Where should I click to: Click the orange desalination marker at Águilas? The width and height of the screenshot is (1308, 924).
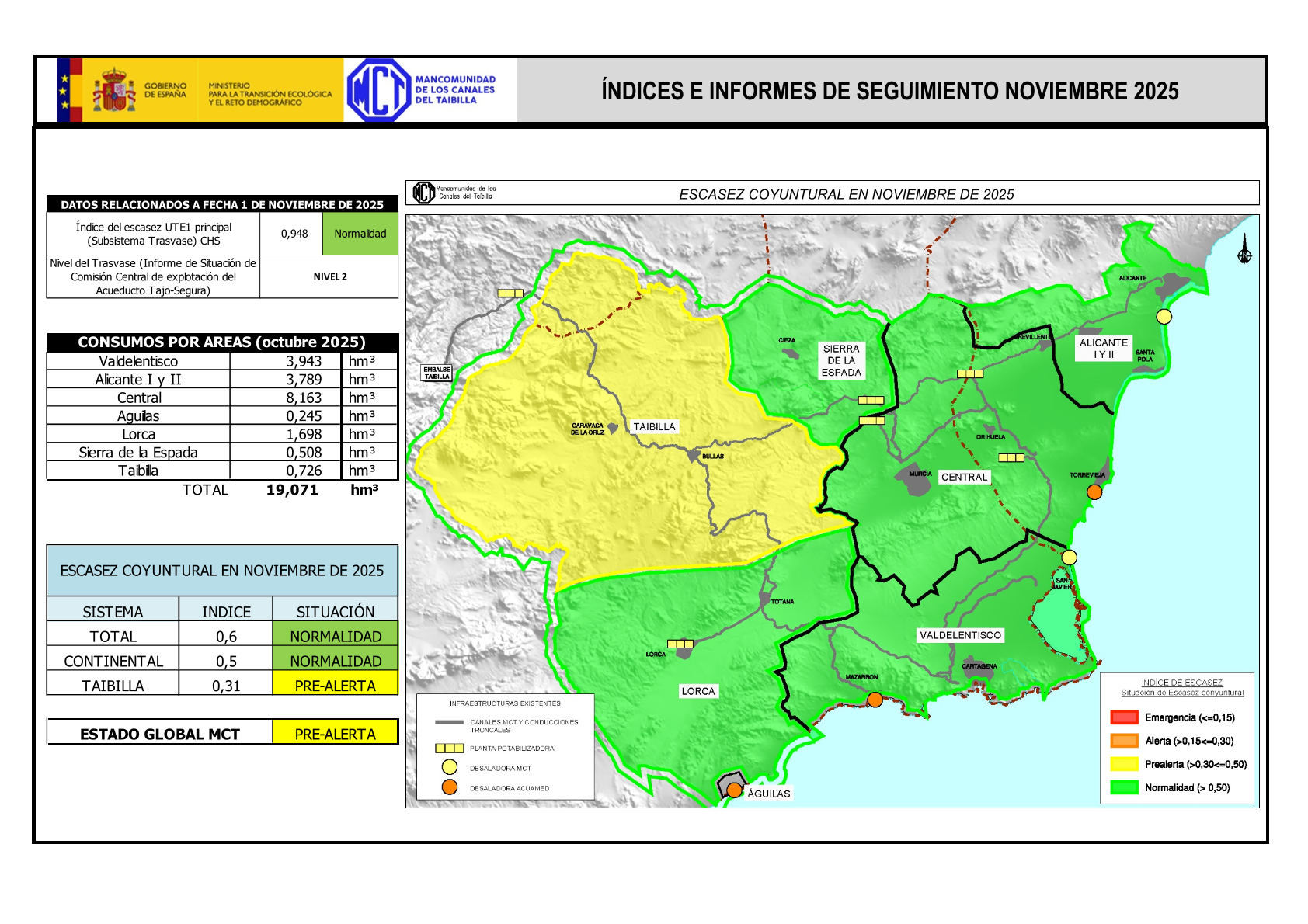734,790
